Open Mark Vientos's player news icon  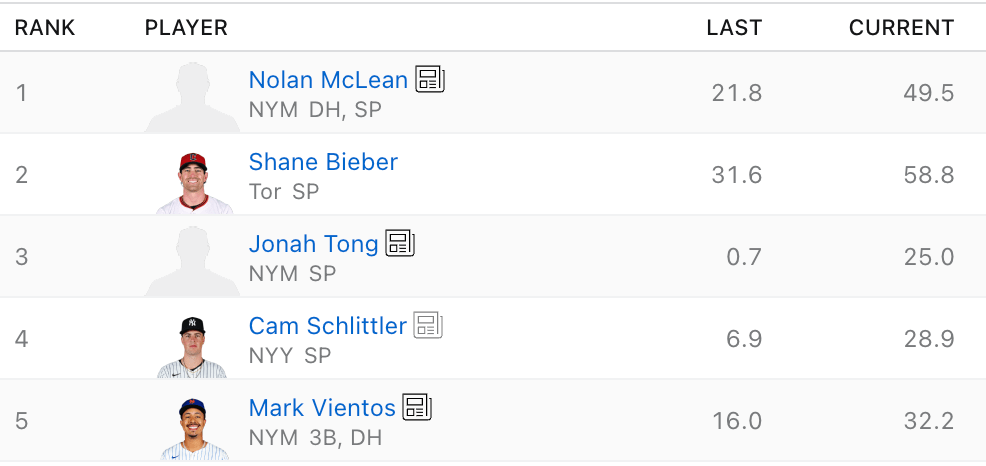pos(417,407)
